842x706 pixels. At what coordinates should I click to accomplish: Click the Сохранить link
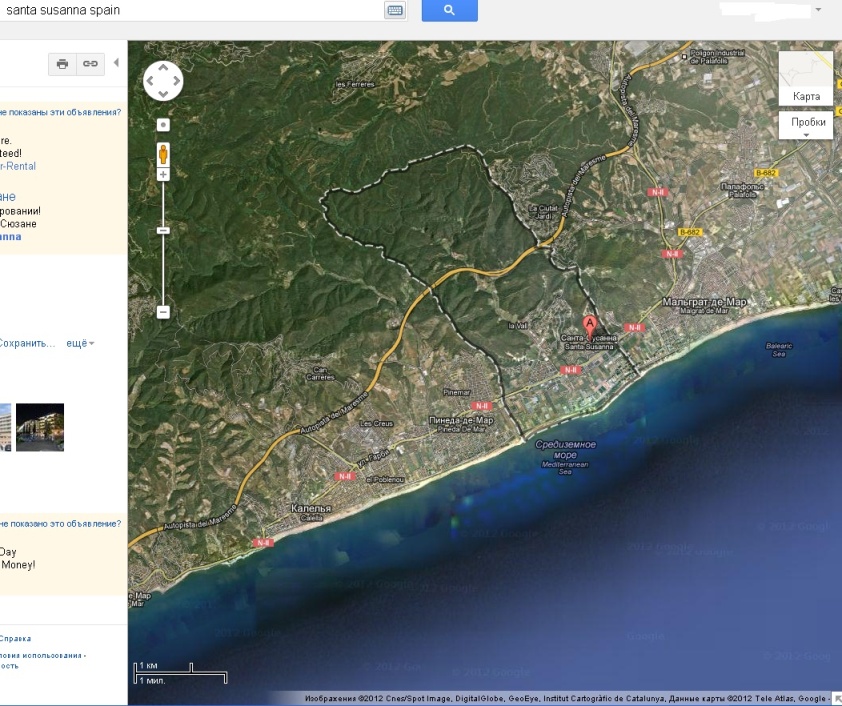(28, 343)
